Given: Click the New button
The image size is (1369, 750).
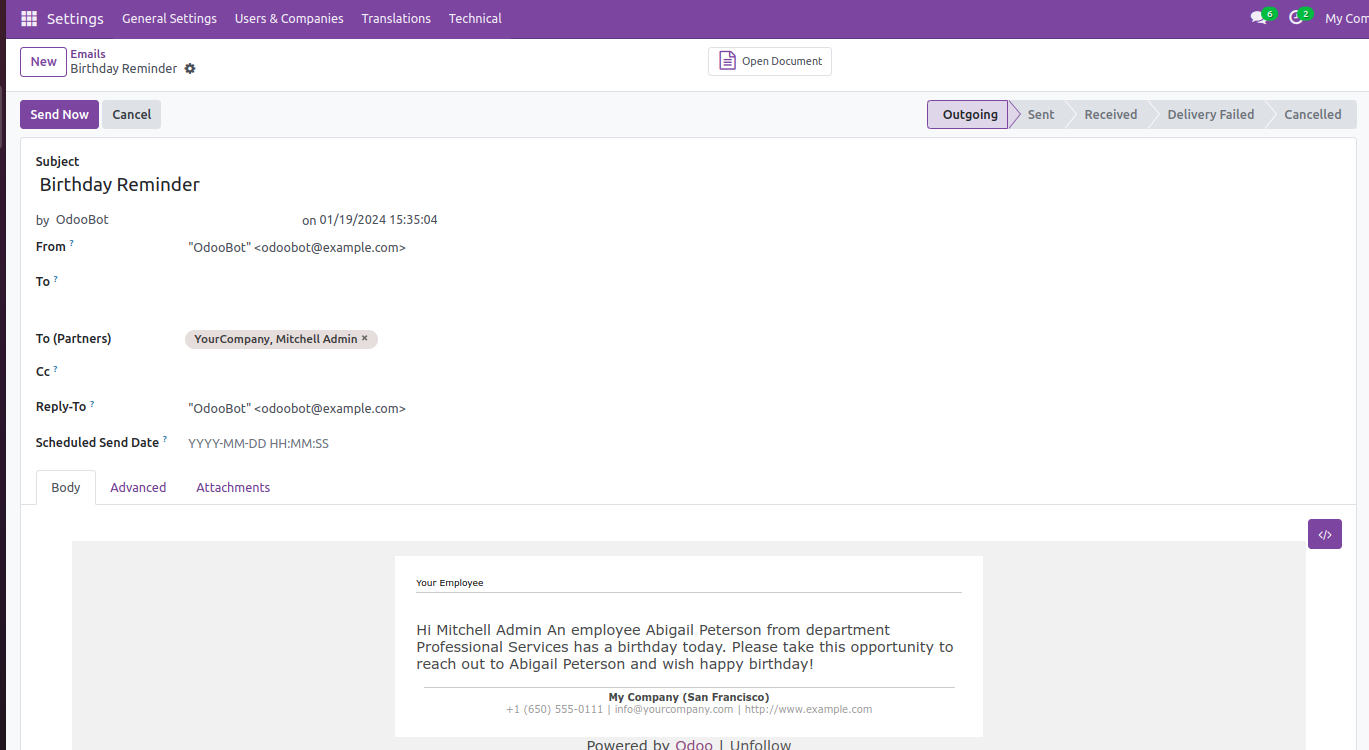Looking at the screenshot, I should click(44, 62).
